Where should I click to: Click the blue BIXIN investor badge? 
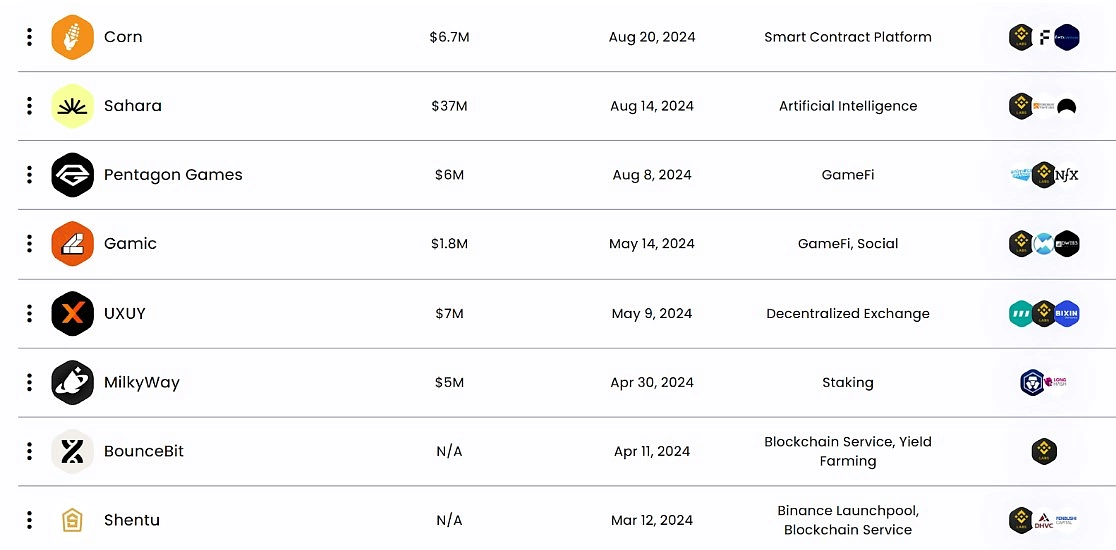tap(1067, 314)
